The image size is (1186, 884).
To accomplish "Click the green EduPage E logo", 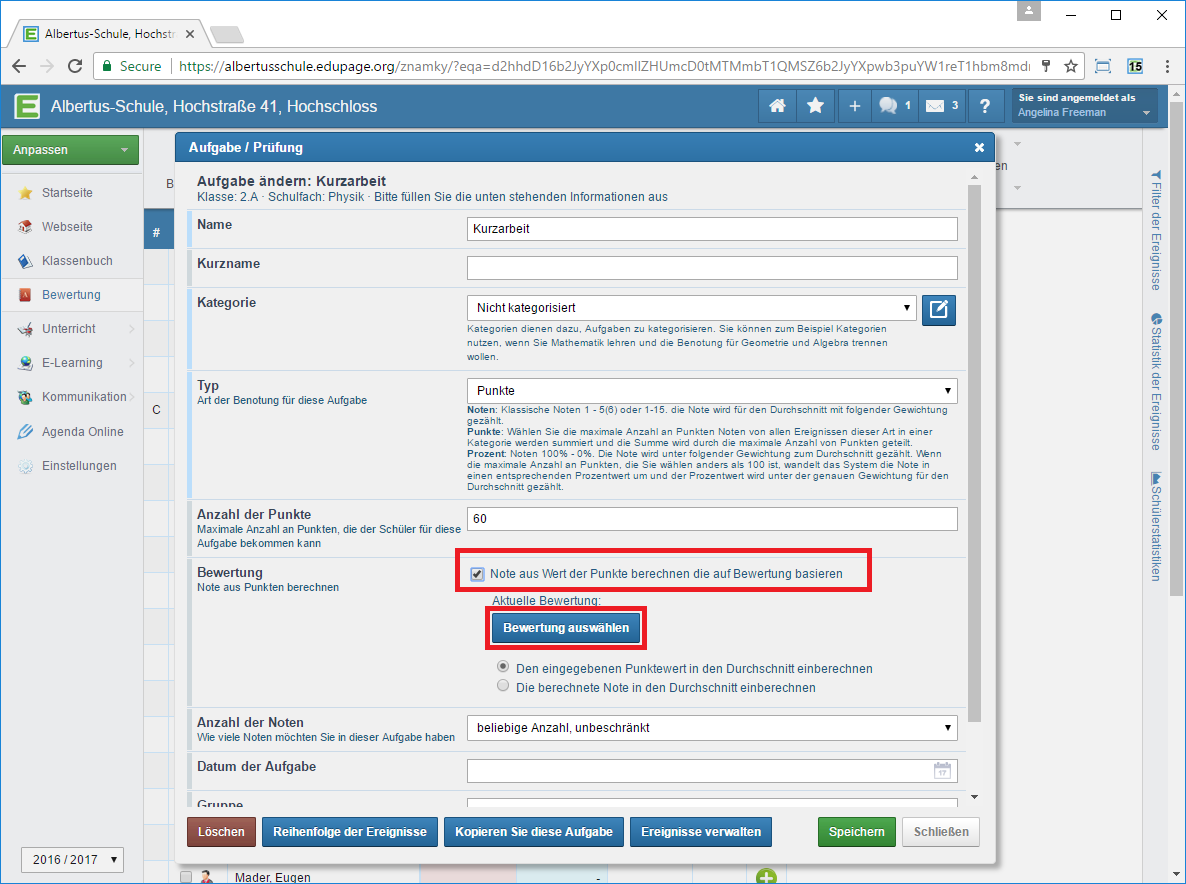I will 27,106.
